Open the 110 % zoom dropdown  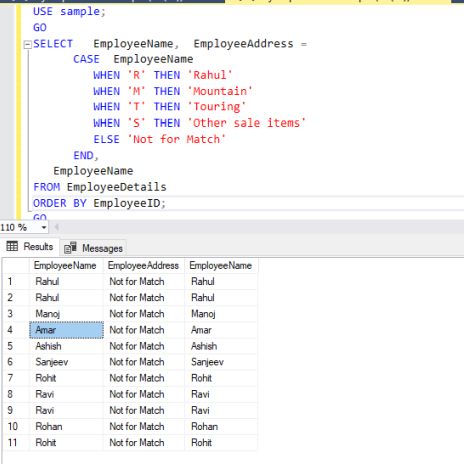click(x=44, y=228)
